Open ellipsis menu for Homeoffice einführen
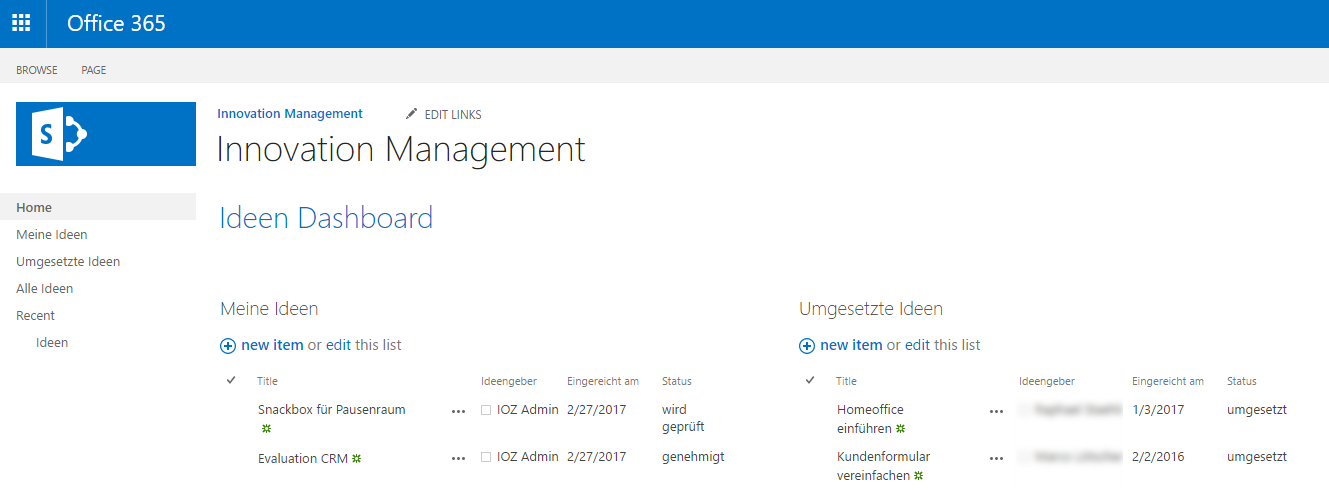The width and height of the screenshot is (1329, 499). tap(996, 411)
